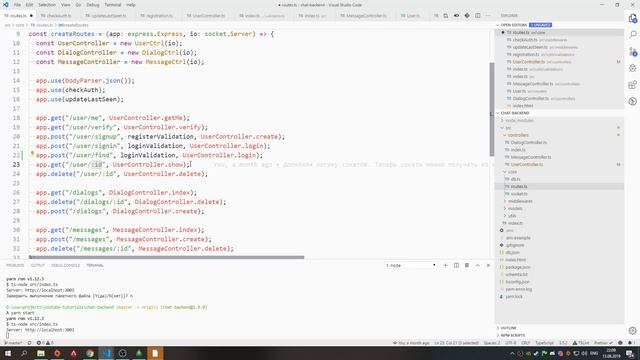Open the Debug menu
Viewport: 640px width, 360px height.
click(x=93, y=5)
